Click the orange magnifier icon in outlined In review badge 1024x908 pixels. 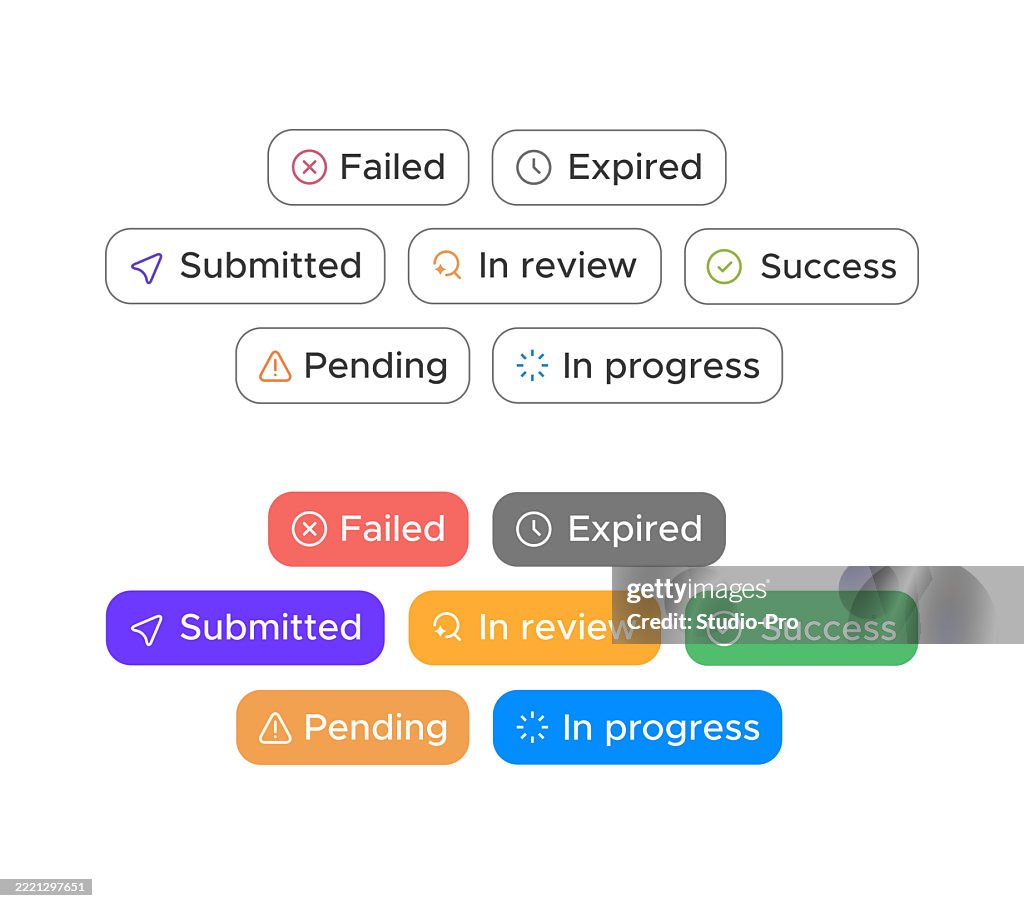(x=446, y=265)
